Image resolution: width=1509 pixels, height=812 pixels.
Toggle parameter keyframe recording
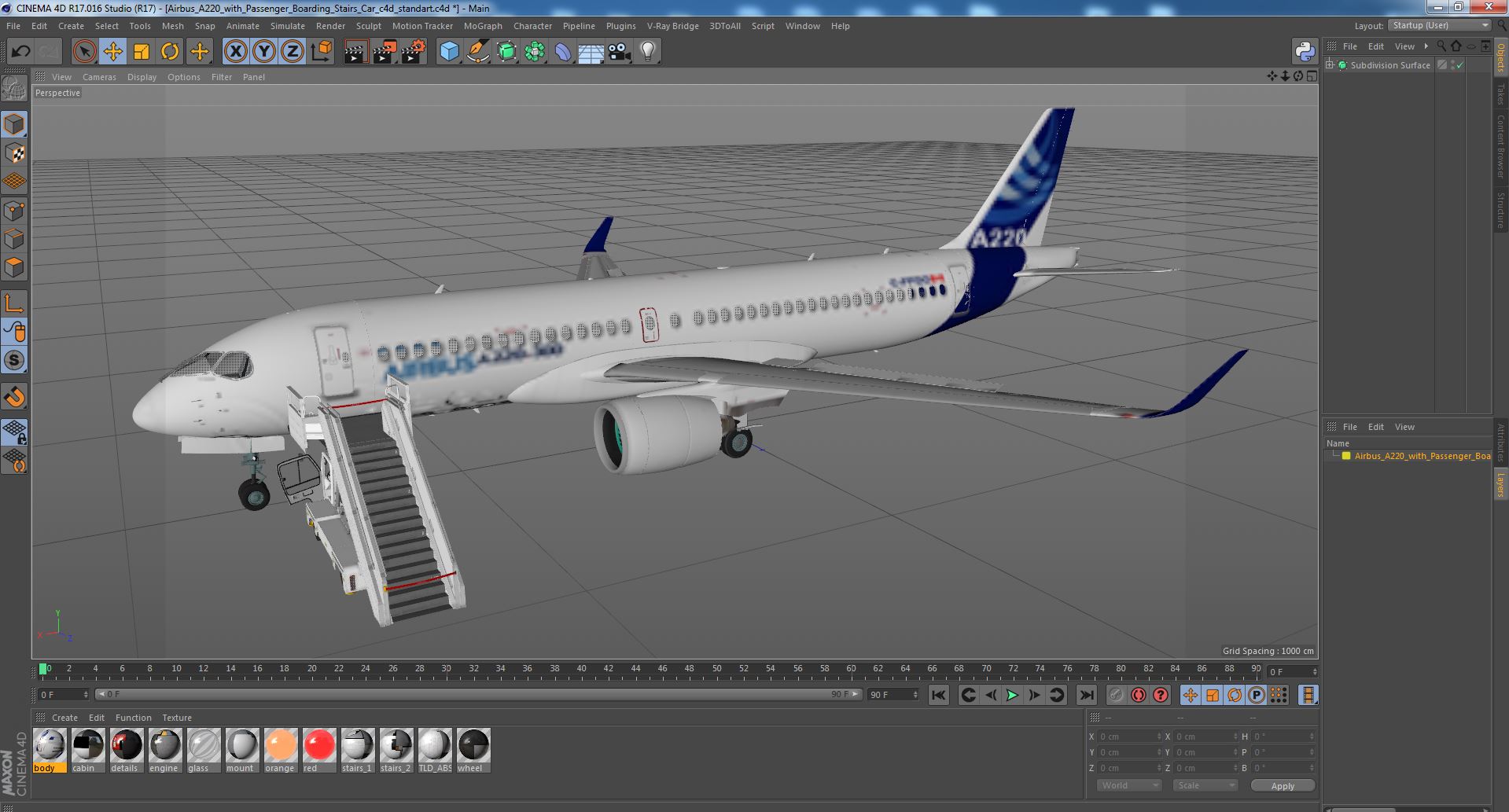pos(1257,695)
